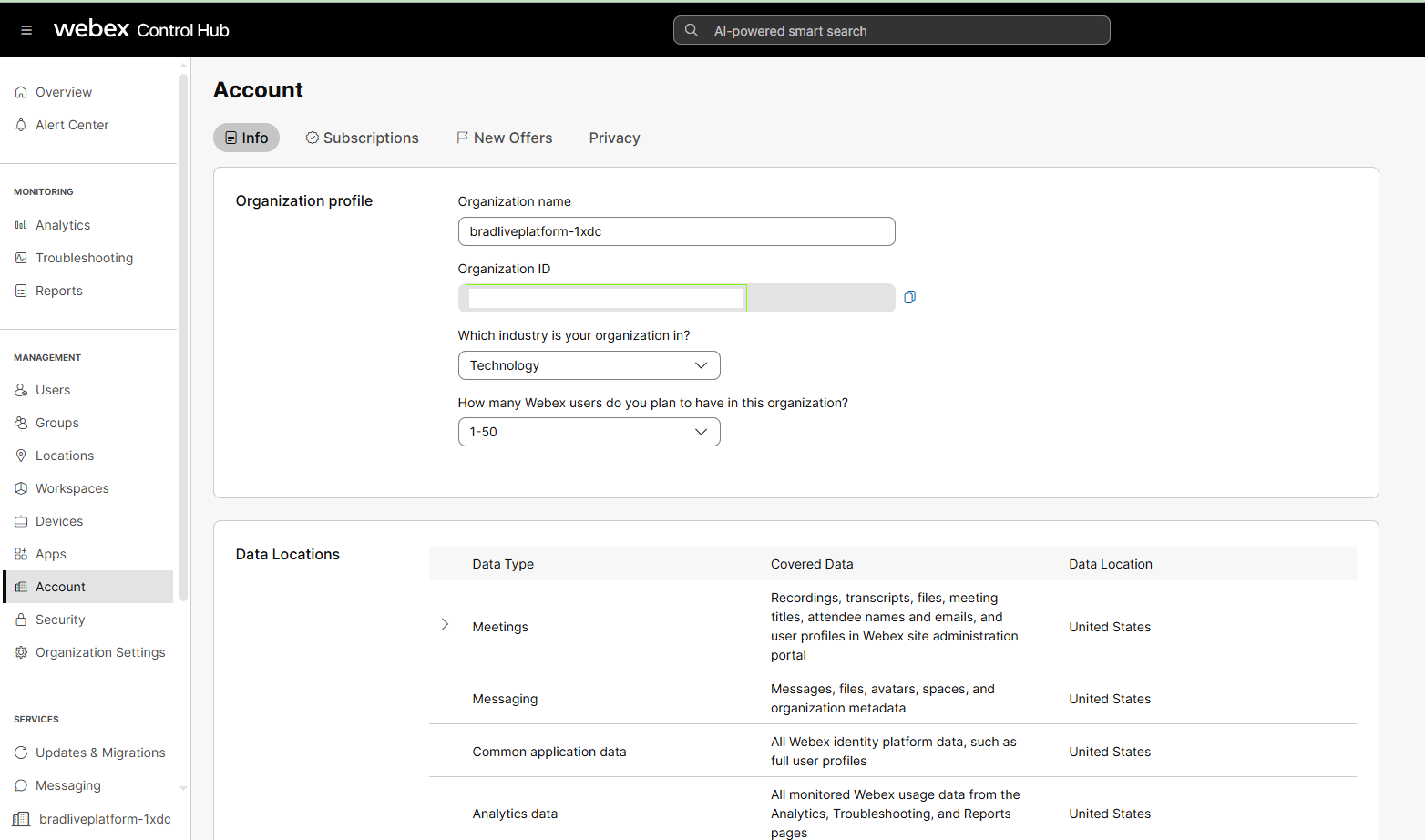This screenshot has height=840, width=1425.
Task: Open the Technology industry dropdown
Action: (589, 365)
